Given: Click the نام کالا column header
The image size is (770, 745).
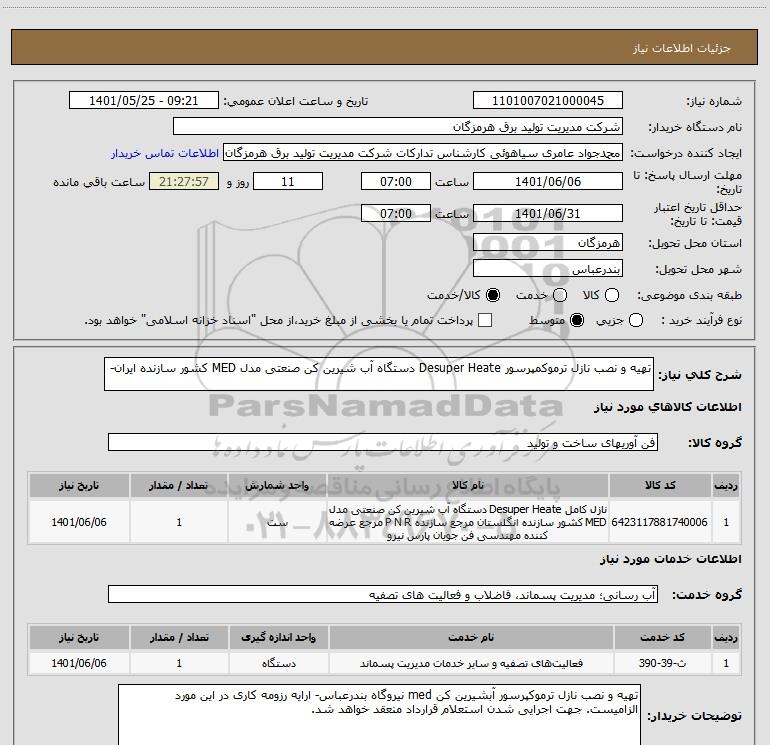Looking at the screenshot, I should point(468,485).
